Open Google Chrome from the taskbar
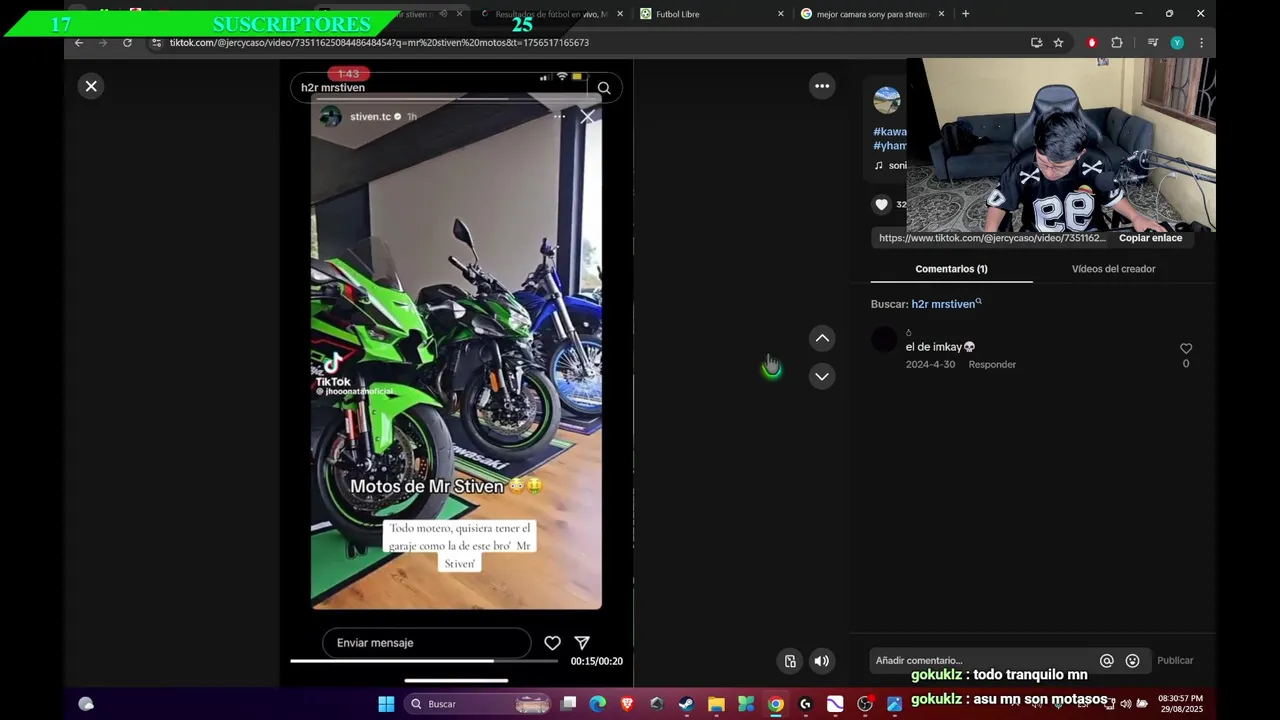This screenshot has width=1280, height=720. (x=775, y=704)
